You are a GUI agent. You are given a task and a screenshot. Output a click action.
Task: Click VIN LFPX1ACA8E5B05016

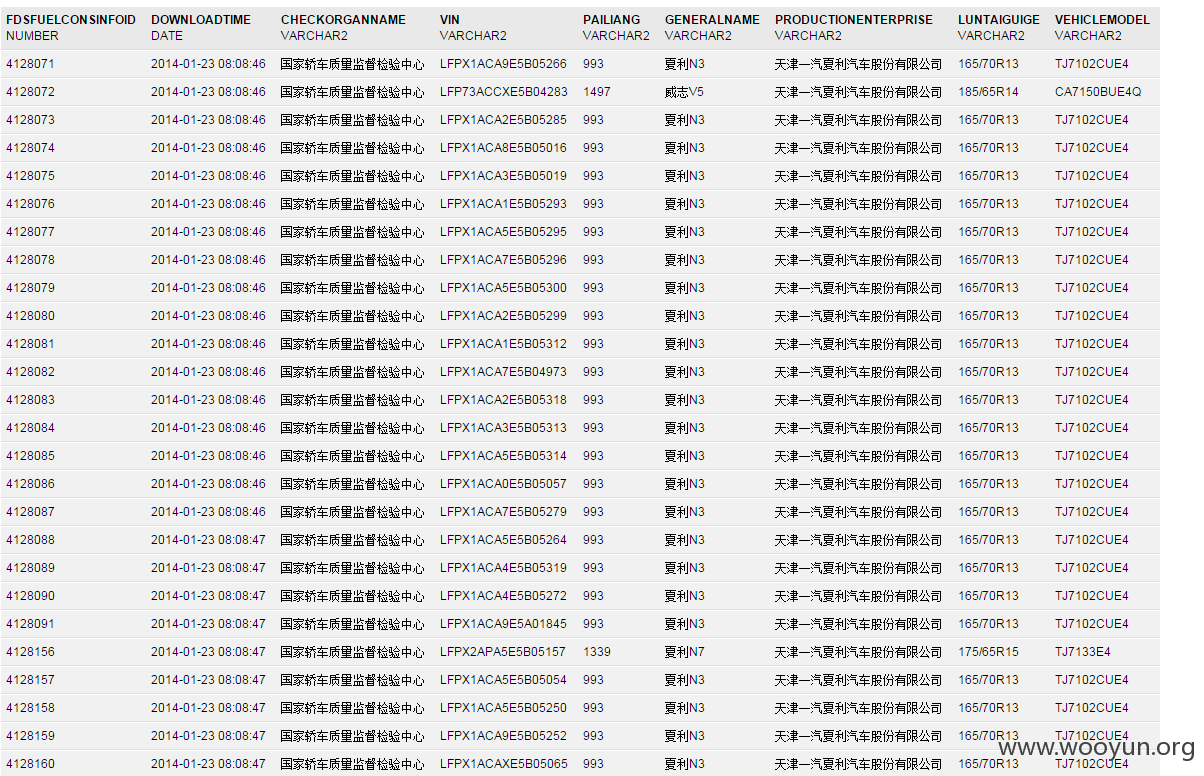tap(503, 148)
